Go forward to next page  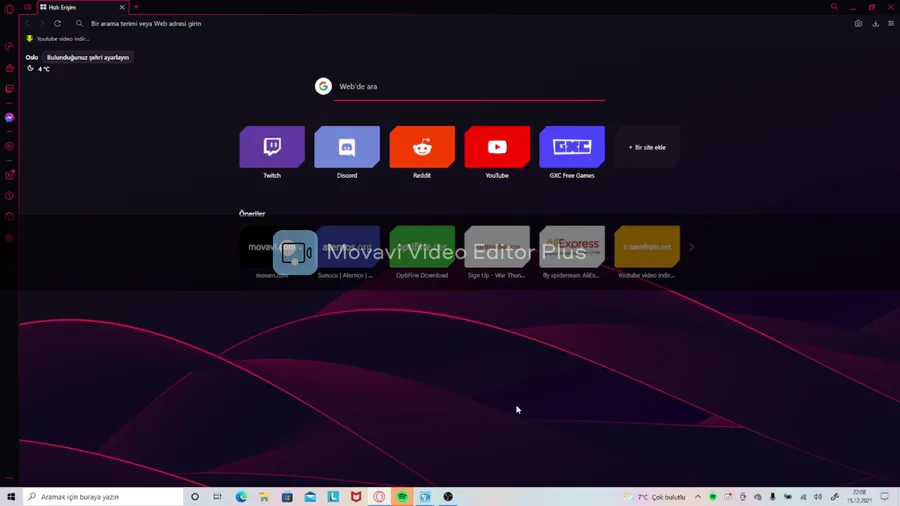(x=42, y=24)
